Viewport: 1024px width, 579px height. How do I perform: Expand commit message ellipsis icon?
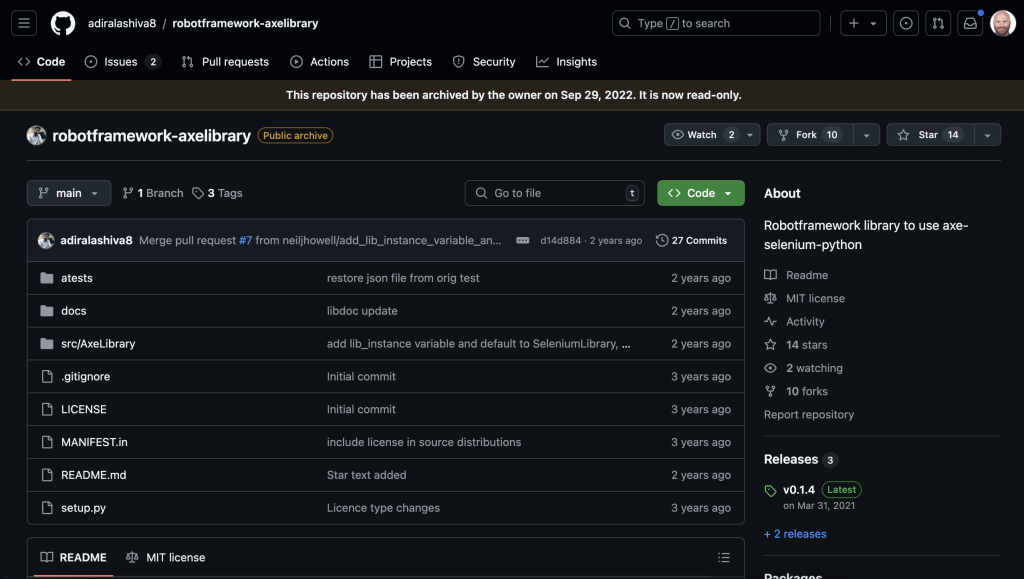point(522,240)
